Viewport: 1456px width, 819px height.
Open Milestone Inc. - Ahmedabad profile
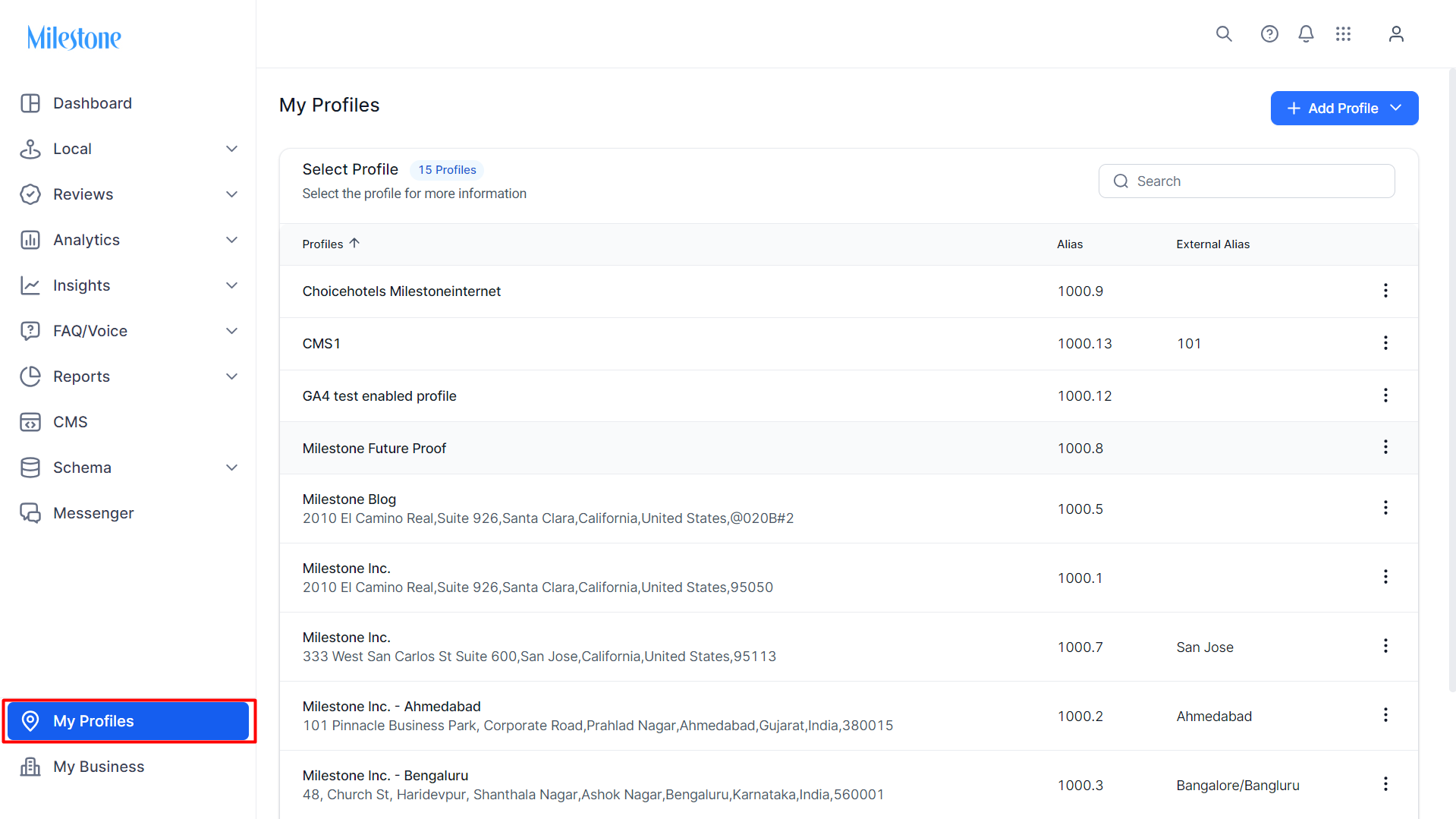coord(392,707)
